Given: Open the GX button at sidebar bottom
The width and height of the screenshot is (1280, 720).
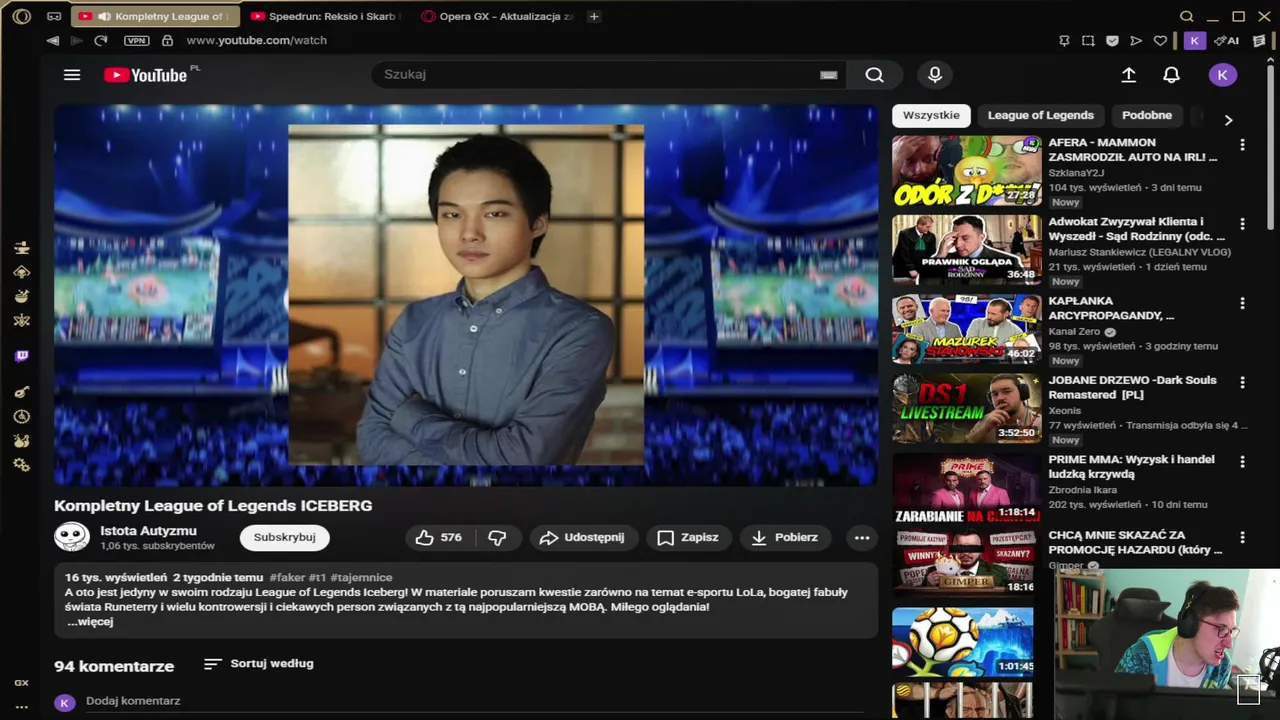Looking at the screenshot, I should (21, 683).
